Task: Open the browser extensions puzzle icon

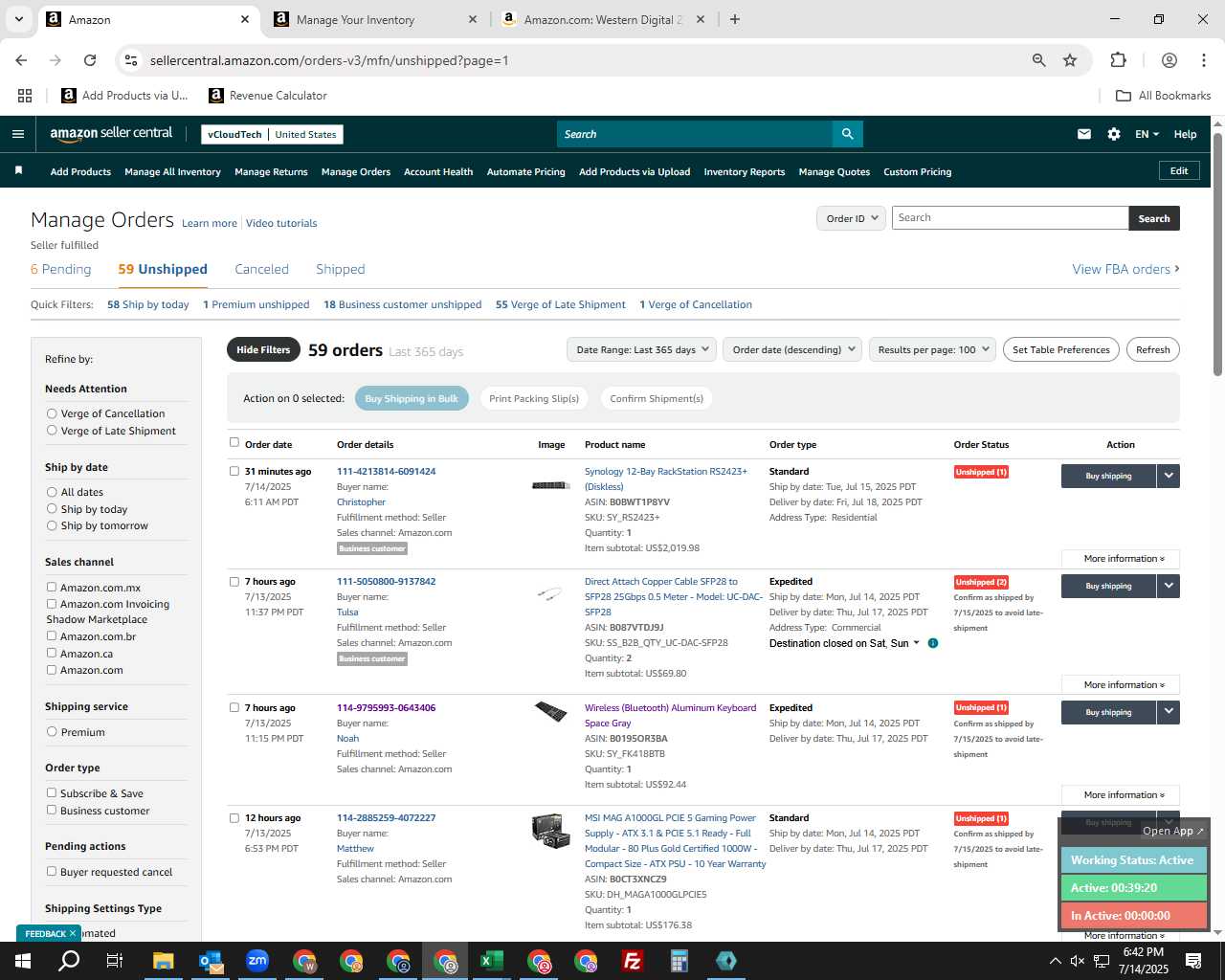Action: point(1118,60)
